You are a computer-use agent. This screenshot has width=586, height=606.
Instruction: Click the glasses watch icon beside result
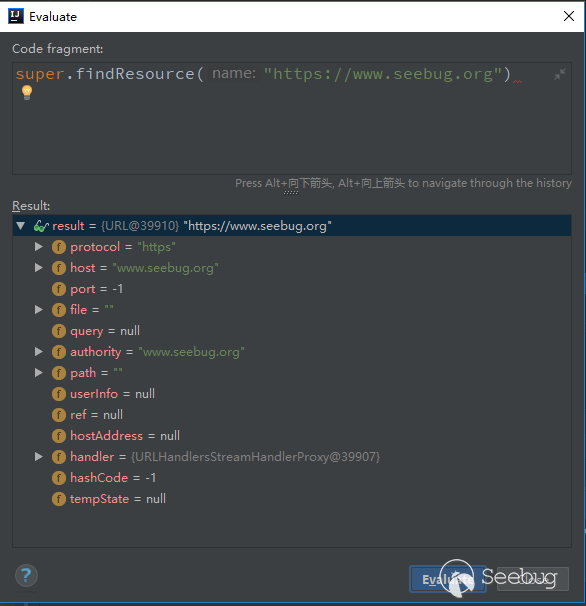(41, 226)
